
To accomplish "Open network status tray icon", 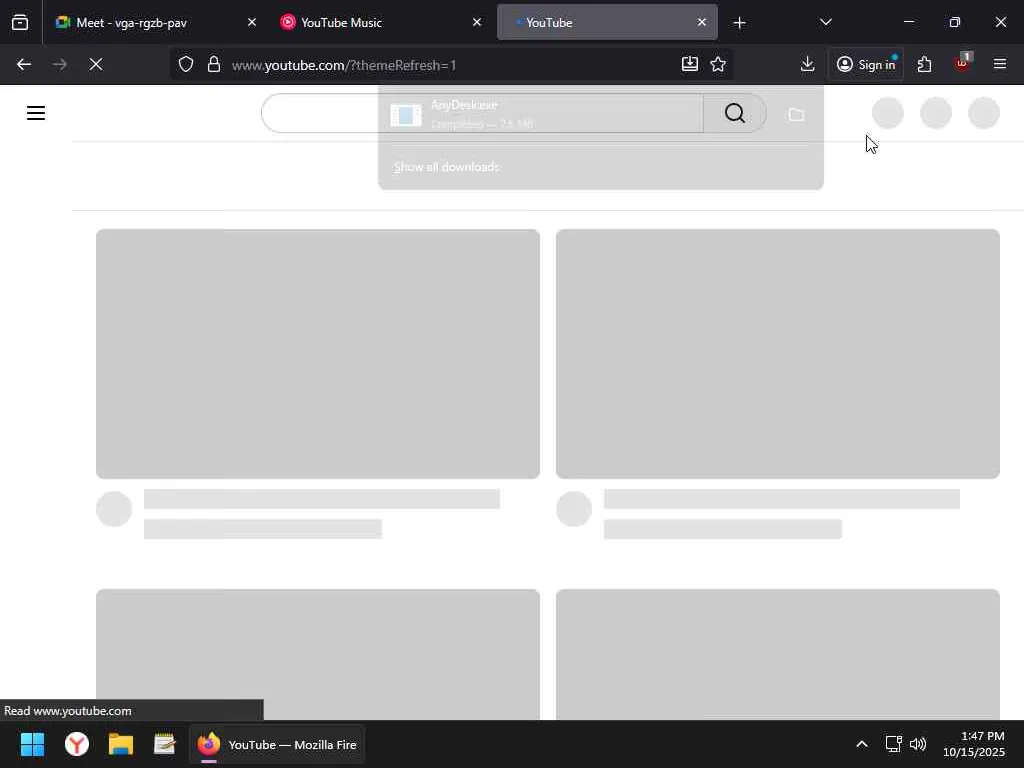I will point(893,744).
